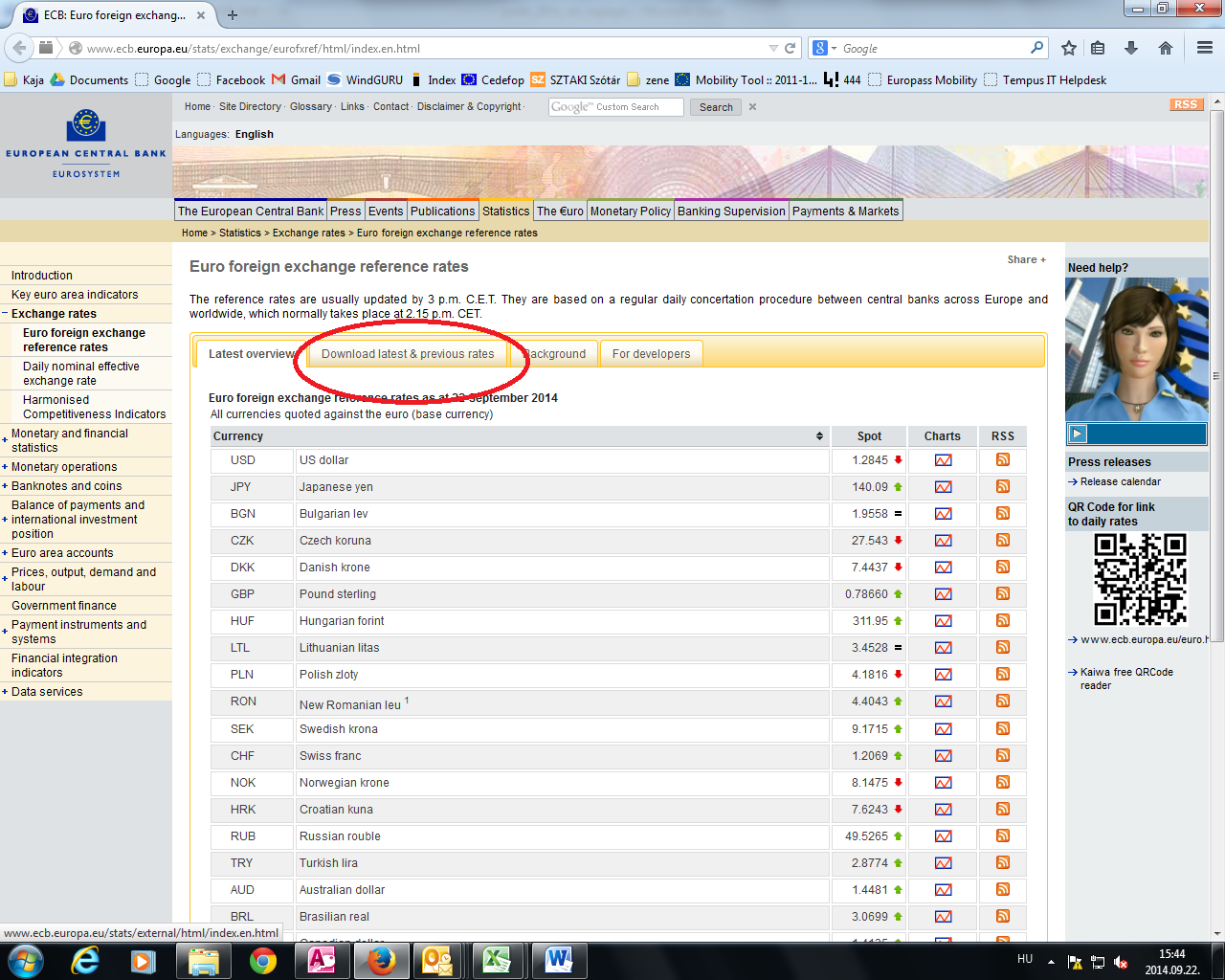
Task: Open the Release calendar link
Action: point(1121,482)
